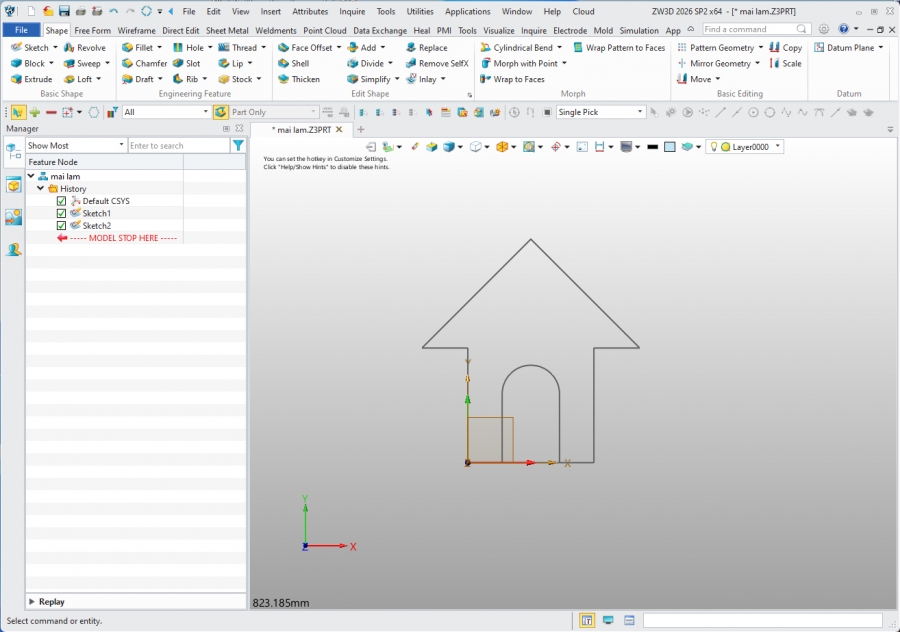Open the All filter dropdown
The height and width of the screenshot is (632, 900).
coord(166,113)
